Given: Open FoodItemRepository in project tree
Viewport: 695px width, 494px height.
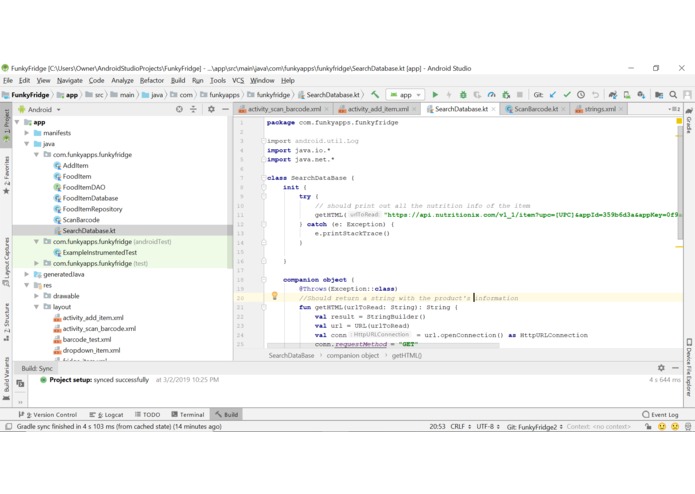Looking at the screenshot, I should 92,209.
